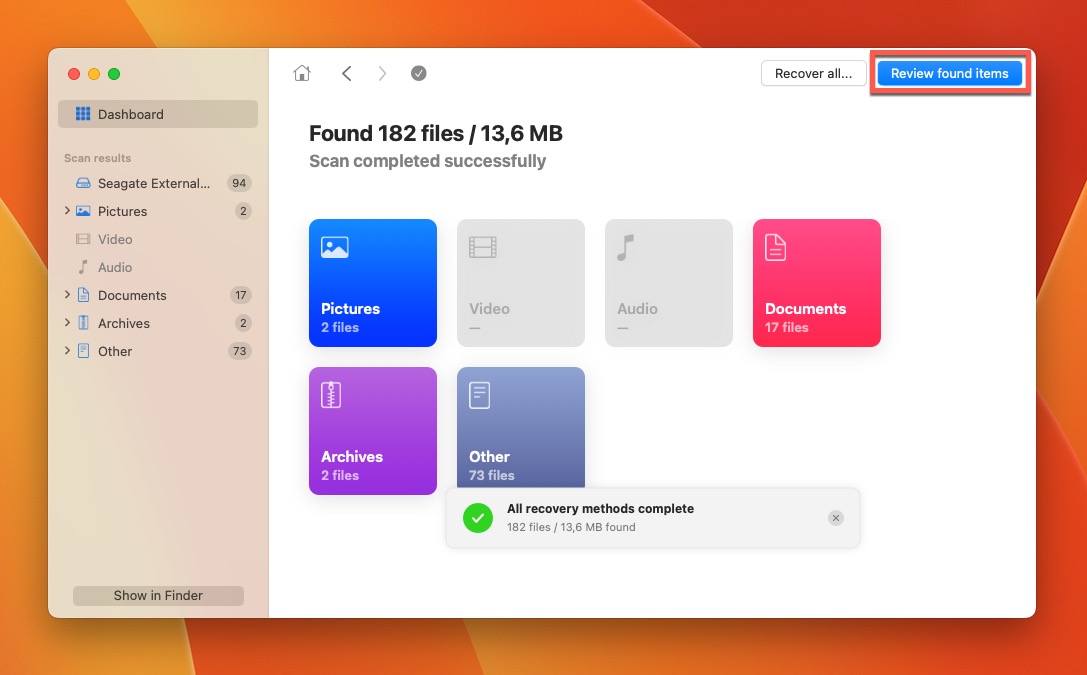Go to the Home screen icon
This screenshot has height=675, width=1087.
tap(302, 73)
